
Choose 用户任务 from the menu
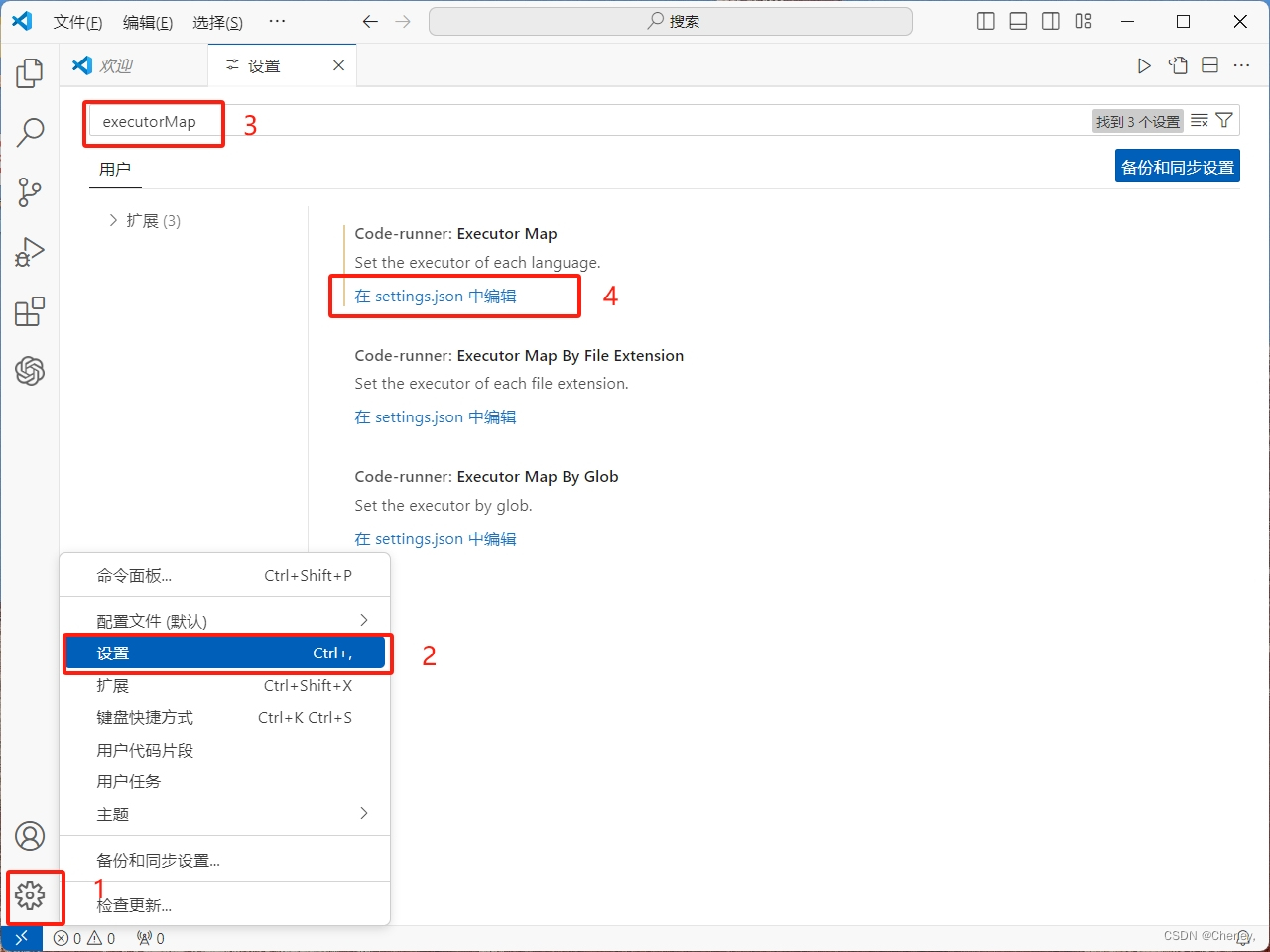224,781
